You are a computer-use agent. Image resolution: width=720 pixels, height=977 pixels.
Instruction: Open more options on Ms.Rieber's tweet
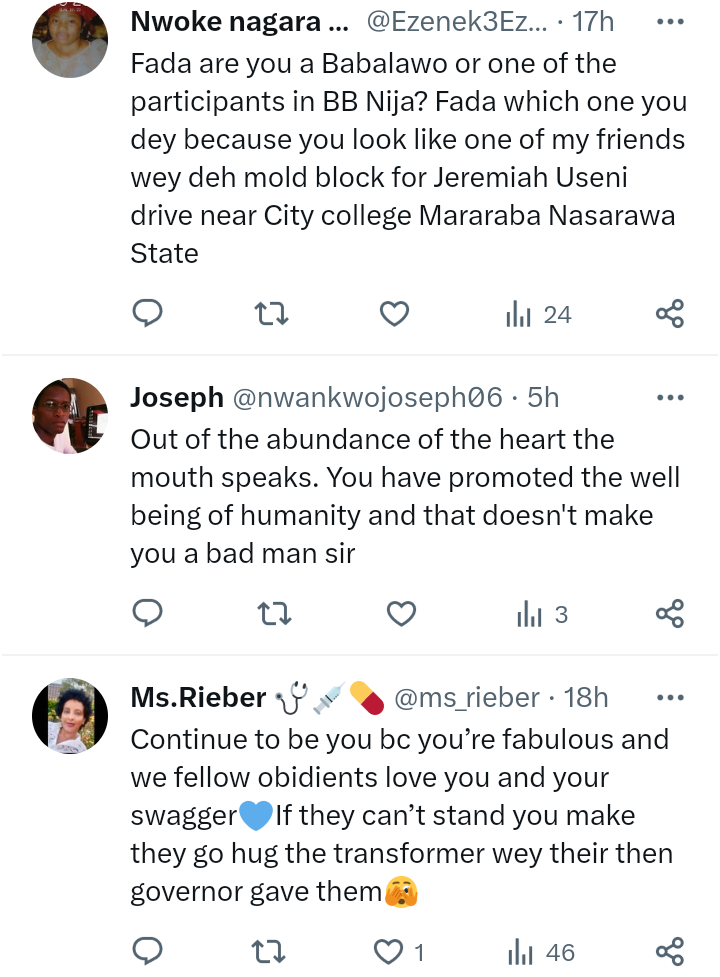click(x=669, y=697)
